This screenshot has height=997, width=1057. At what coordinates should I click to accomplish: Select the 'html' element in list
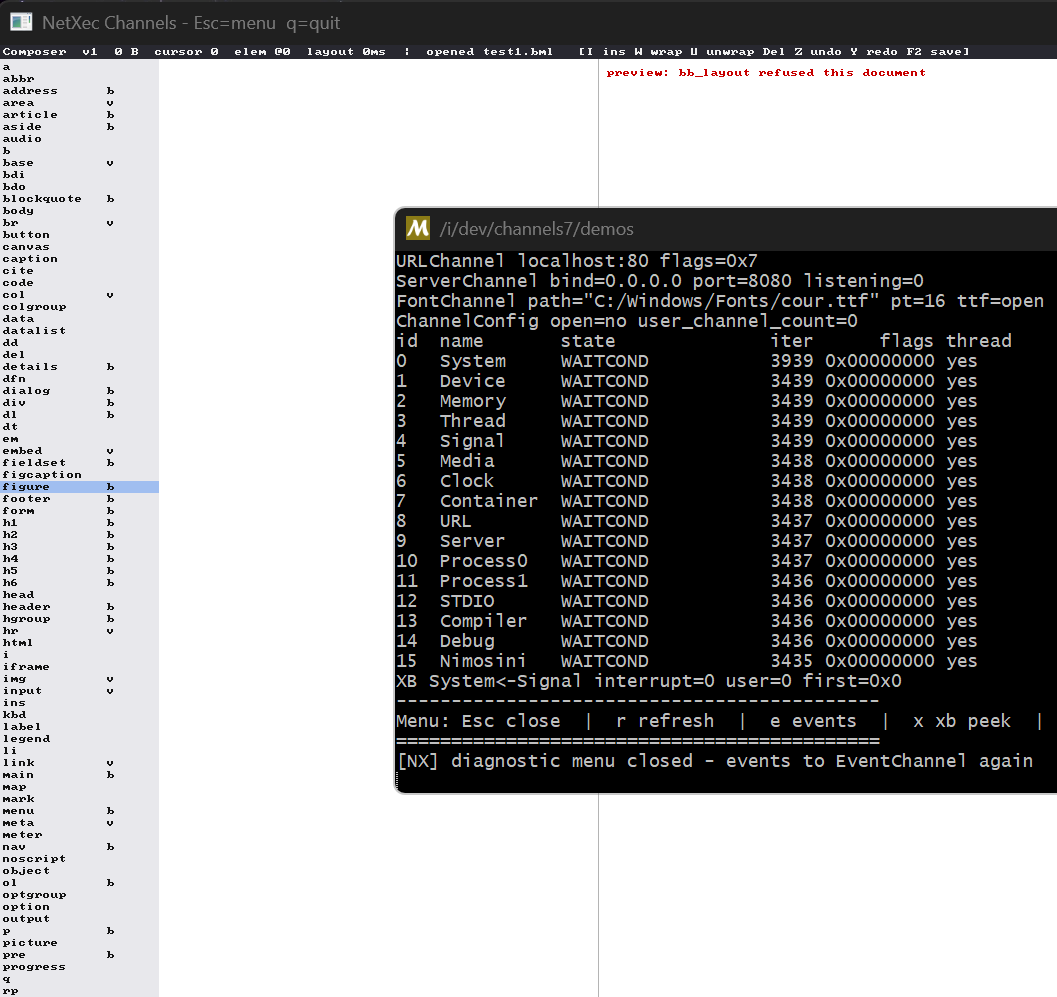[x=80, y=642]
